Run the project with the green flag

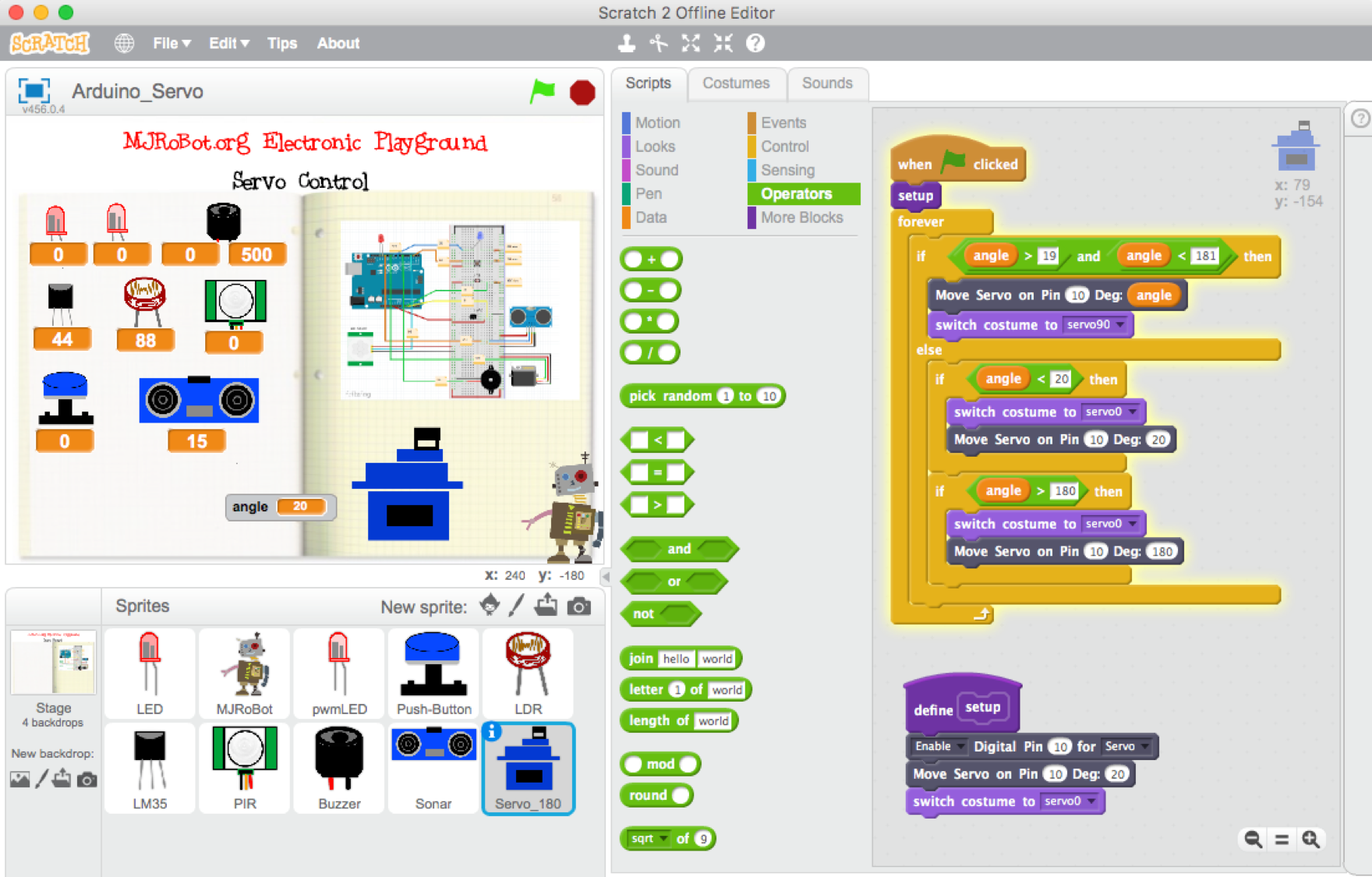[543, 92]
